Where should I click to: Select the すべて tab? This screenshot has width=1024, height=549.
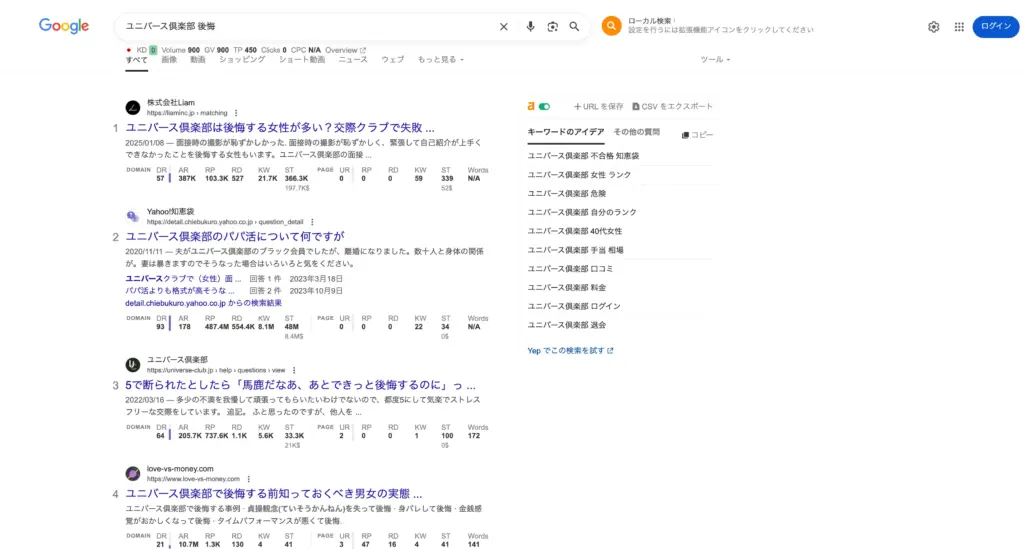[x=136, y=59]
